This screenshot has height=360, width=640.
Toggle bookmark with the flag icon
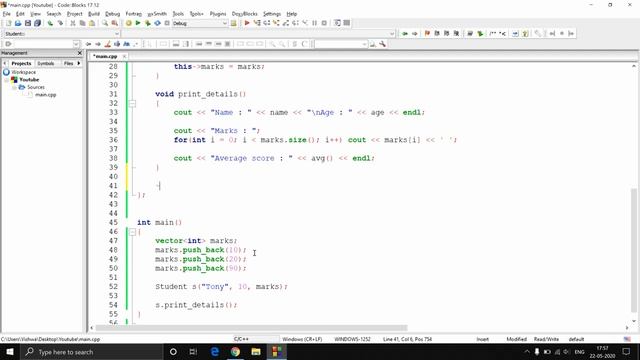pyautogui.click(x=427, y=33)
